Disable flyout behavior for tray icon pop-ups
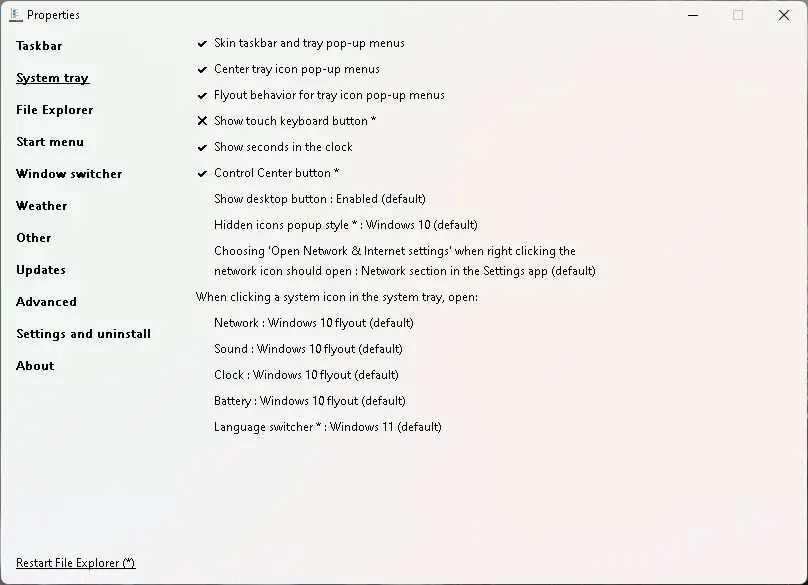The width and height of the screenshot is (808, 585). click(328, 96)
